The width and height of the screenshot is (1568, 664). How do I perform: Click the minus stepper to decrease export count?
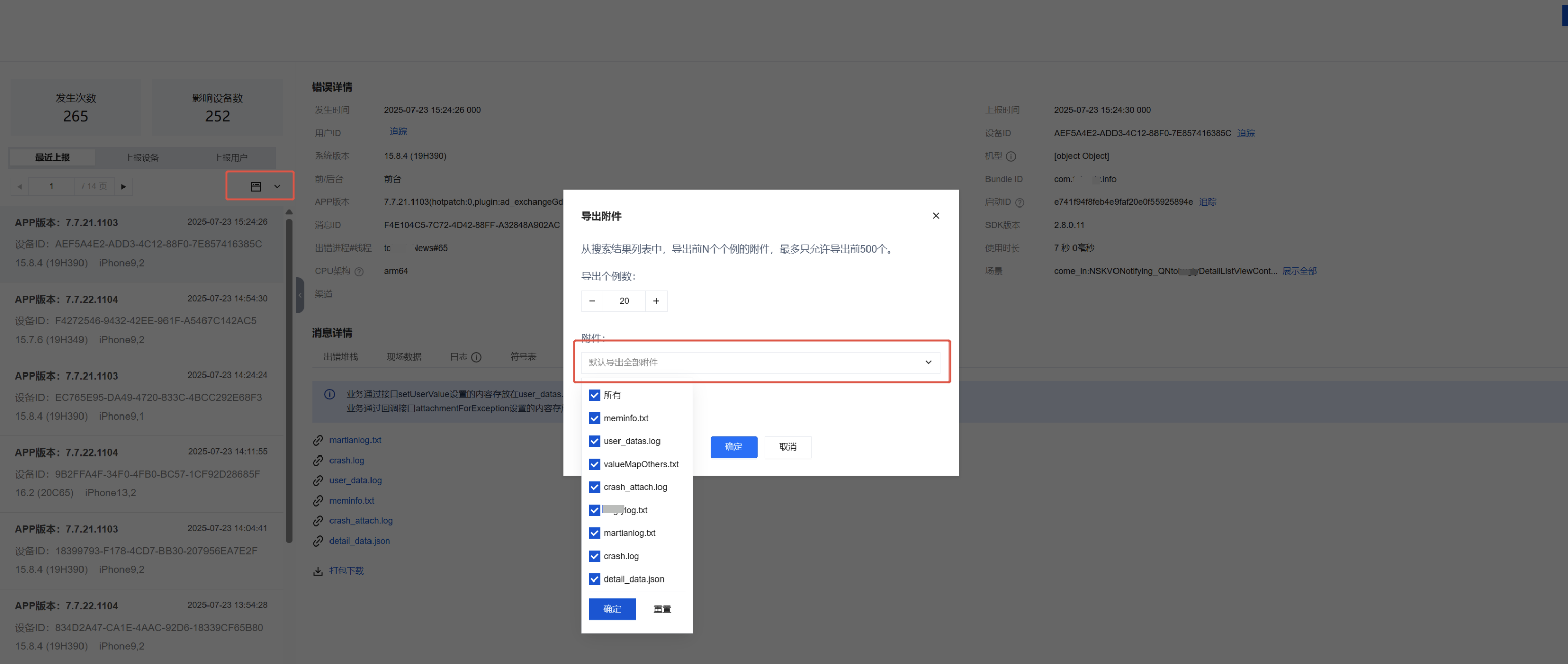pos(592,301)
